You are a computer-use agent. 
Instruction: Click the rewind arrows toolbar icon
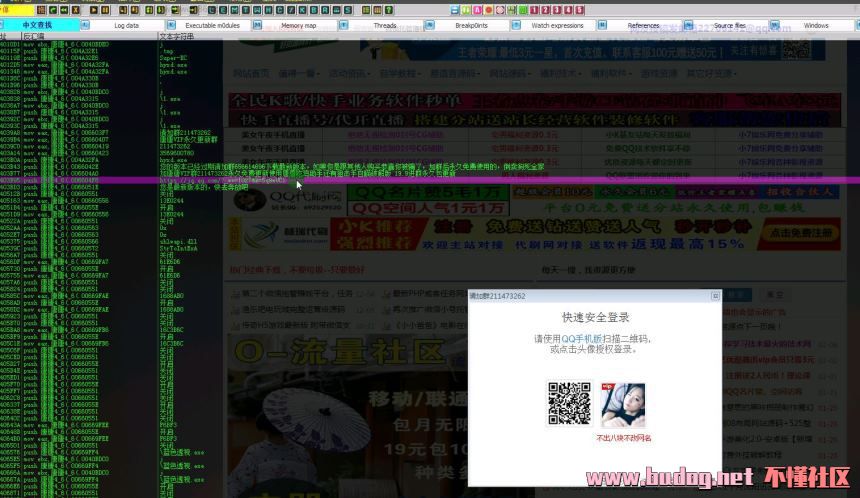click(x=64, y=10)
